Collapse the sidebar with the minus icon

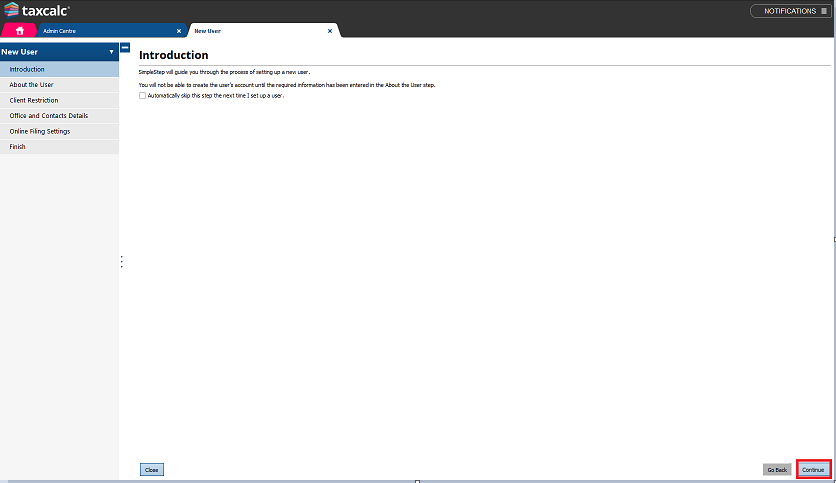(x=125, y=48)
